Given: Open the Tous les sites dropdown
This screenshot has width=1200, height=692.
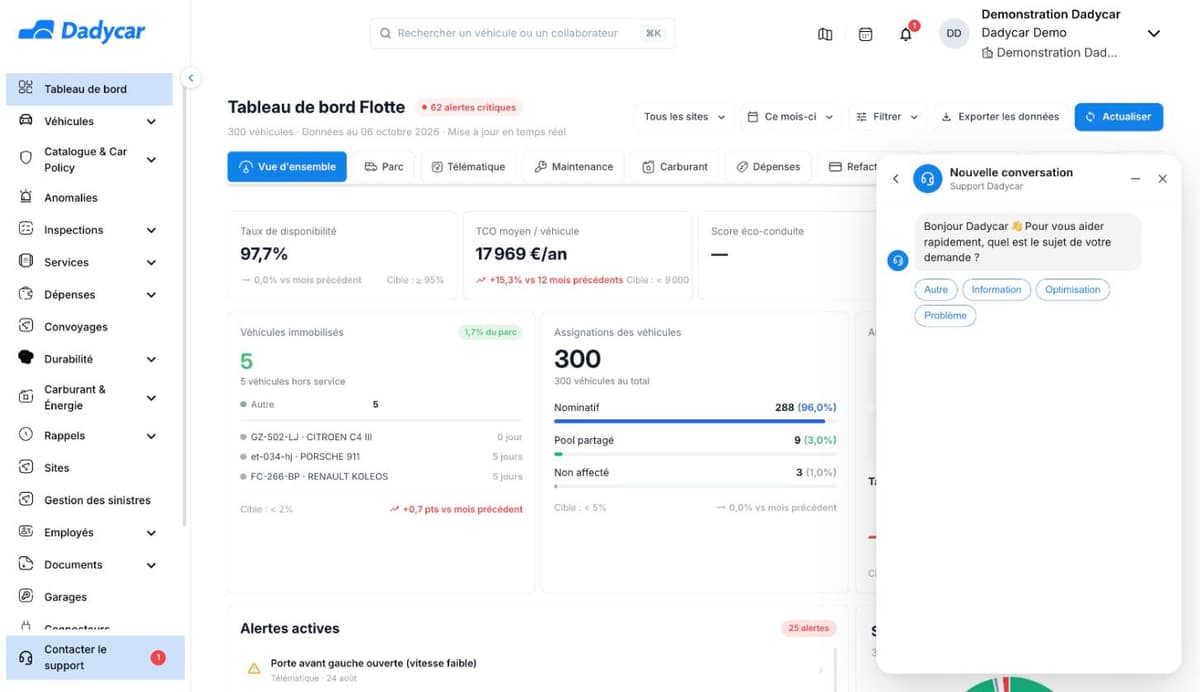Looking at the screenshot, I should [x=684, y=117].
